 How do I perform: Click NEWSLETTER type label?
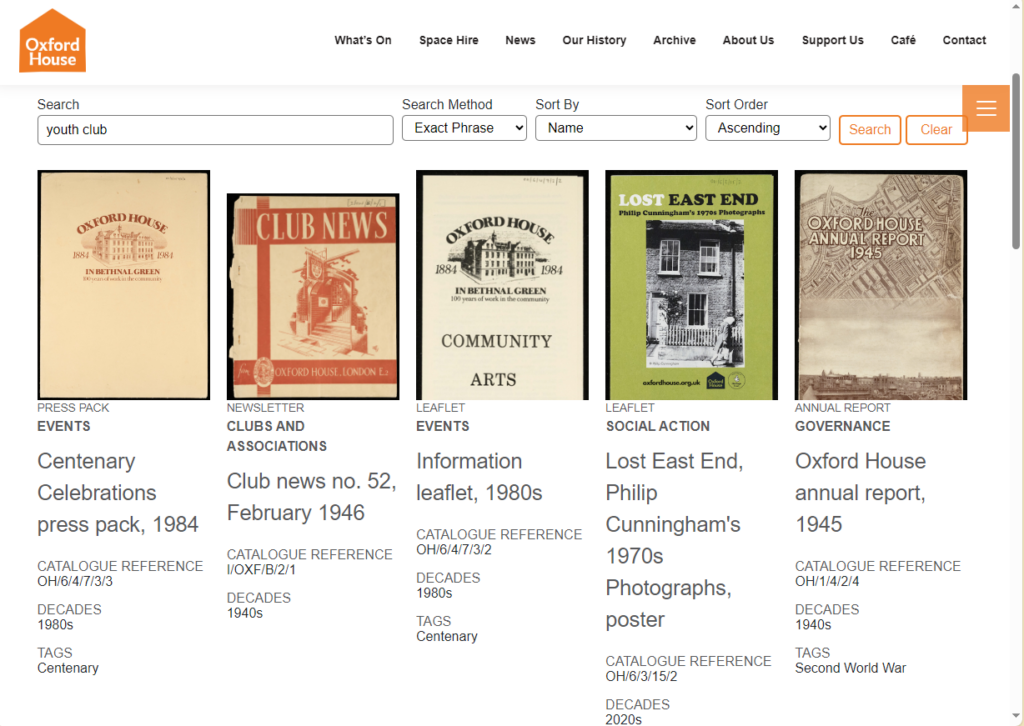coord(265,408)
